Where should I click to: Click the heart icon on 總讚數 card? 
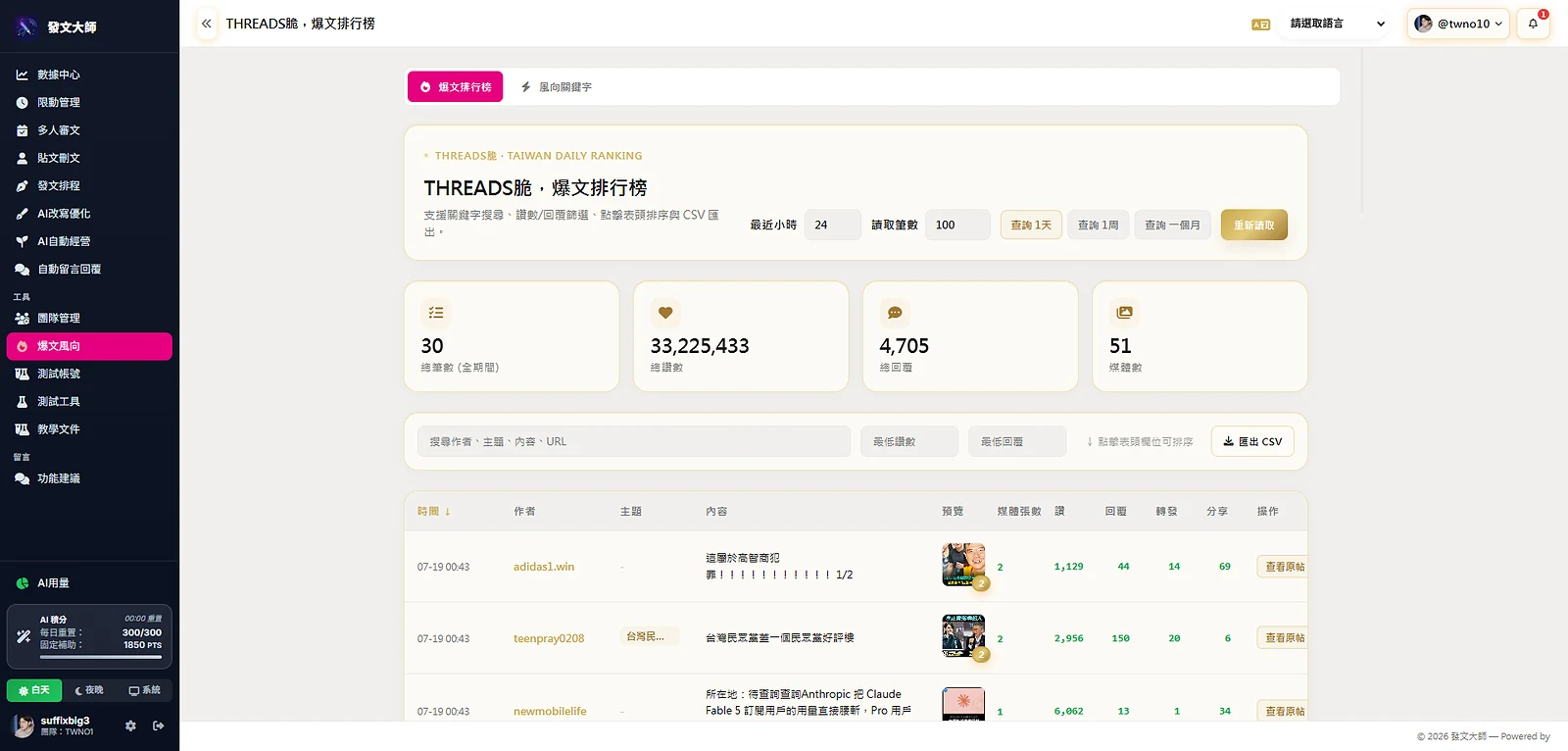665,313
